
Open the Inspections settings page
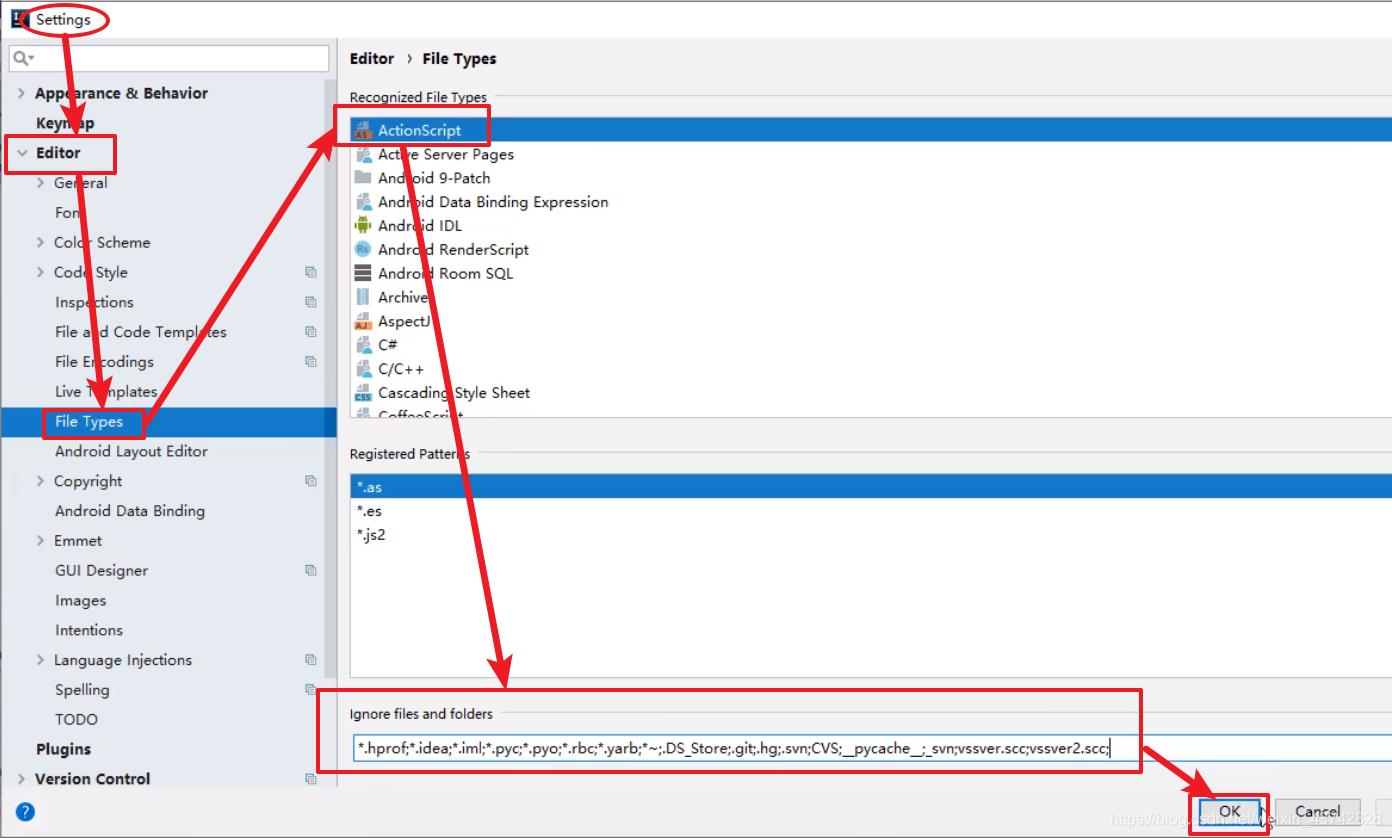(94, 302)
